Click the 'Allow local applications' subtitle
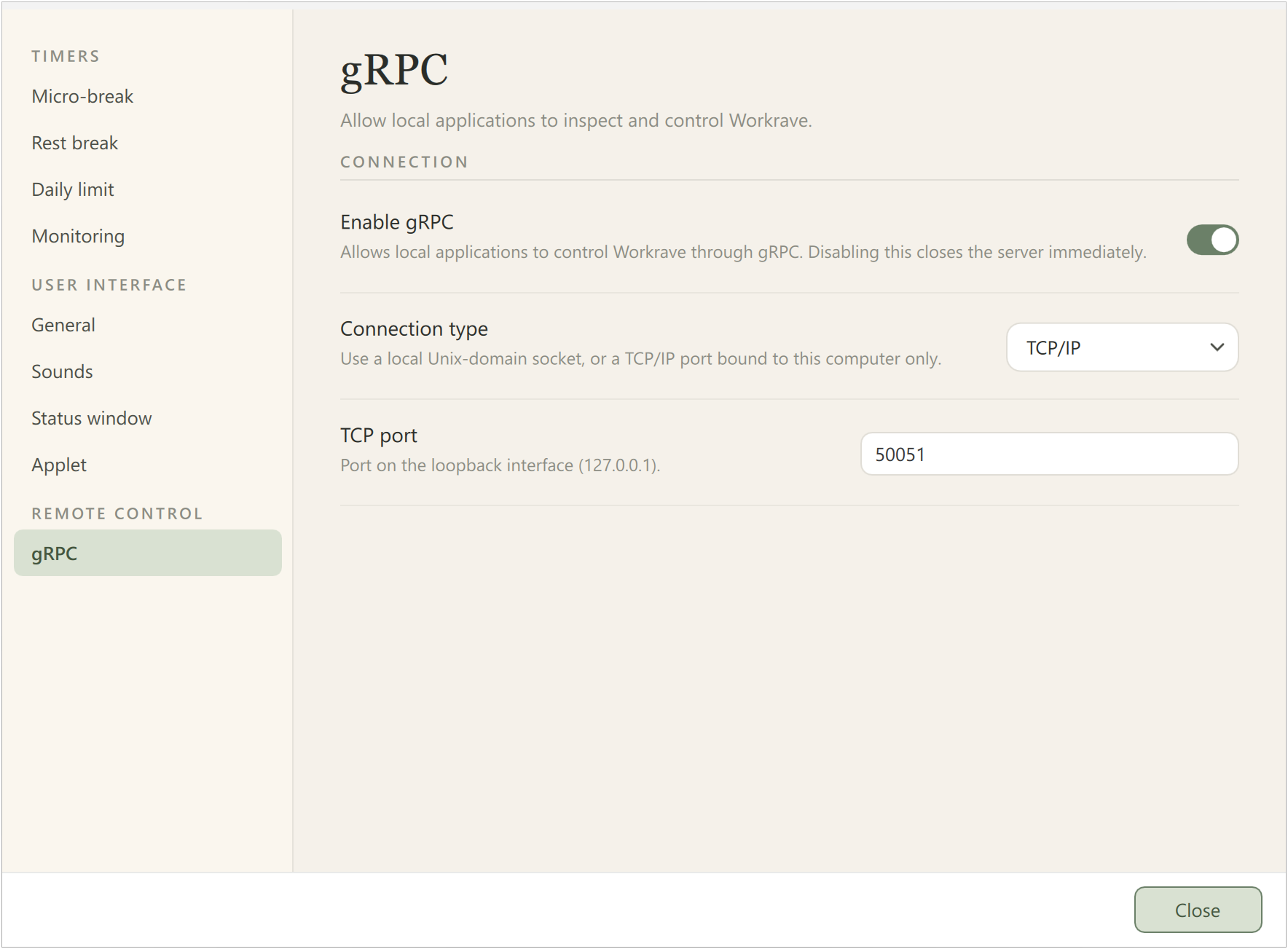This screenshot has width=1288, height=949. click(x=576, y=120)
